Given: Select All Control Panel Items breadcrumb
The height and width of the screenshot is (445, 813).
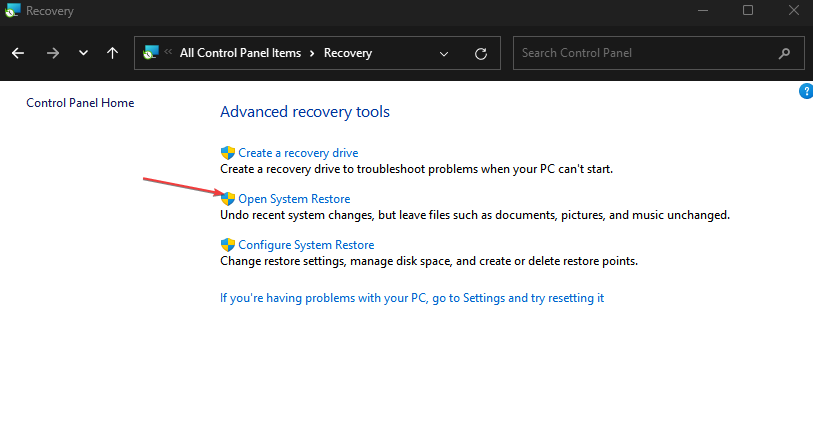Looking at the screenshot, I should pos(240,53).
